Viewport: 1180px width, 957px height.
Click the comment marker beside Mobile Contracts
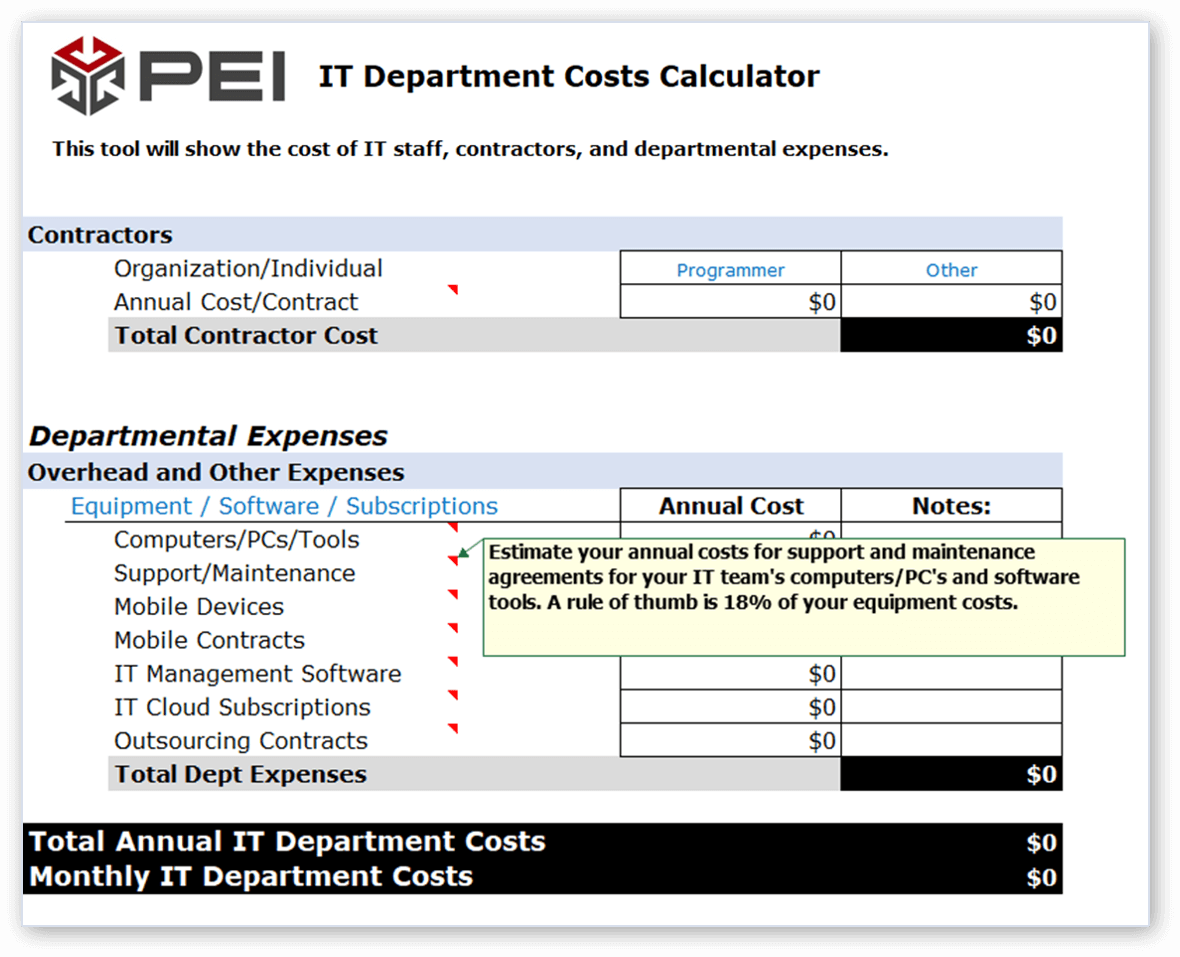pos(453,627)
